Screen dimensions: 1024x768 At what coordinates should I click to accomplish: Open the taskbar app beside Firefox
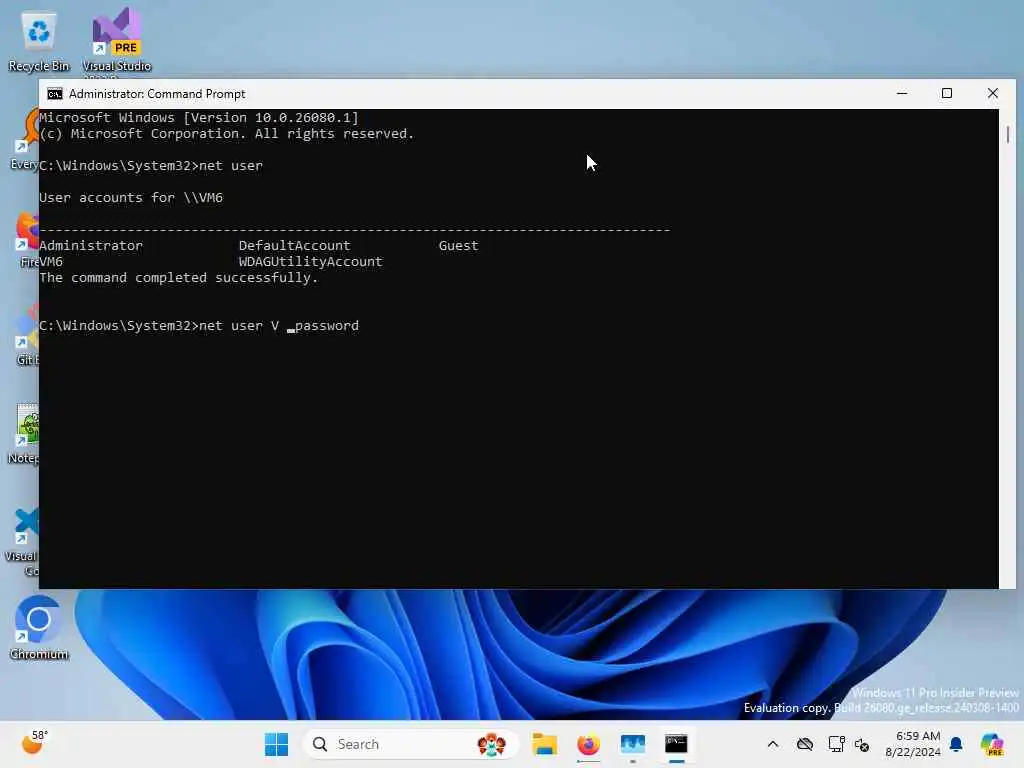tap(632, 744)
